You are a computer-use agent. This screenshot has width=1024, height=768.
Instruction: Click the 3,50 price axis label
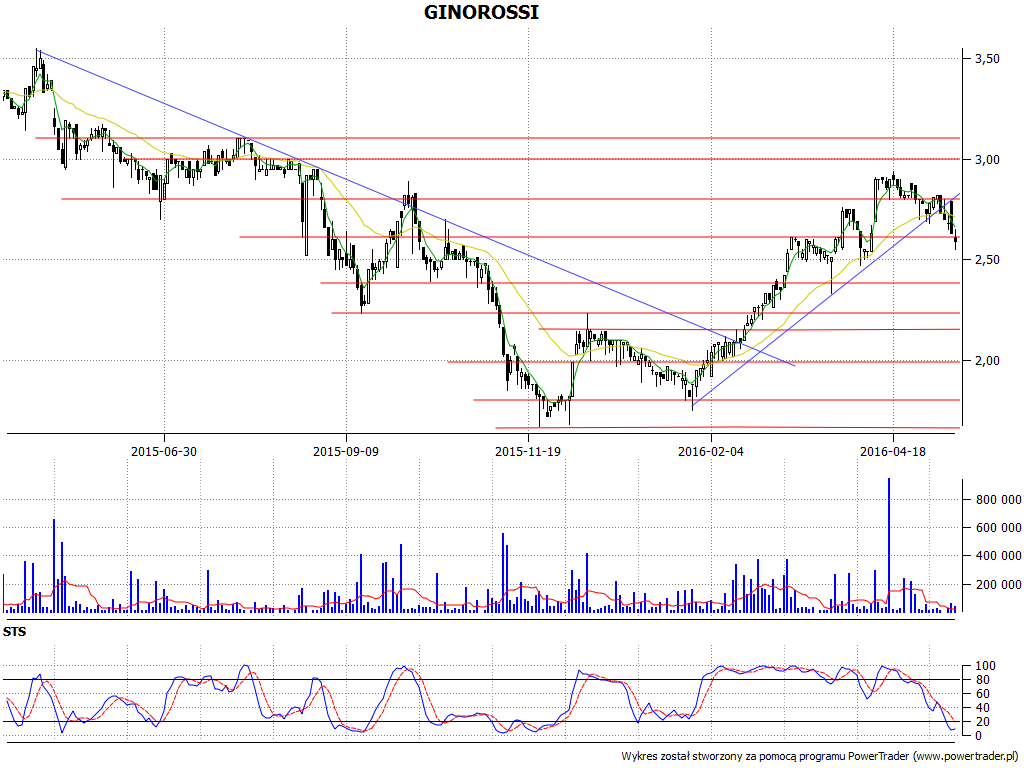(987, 59)
